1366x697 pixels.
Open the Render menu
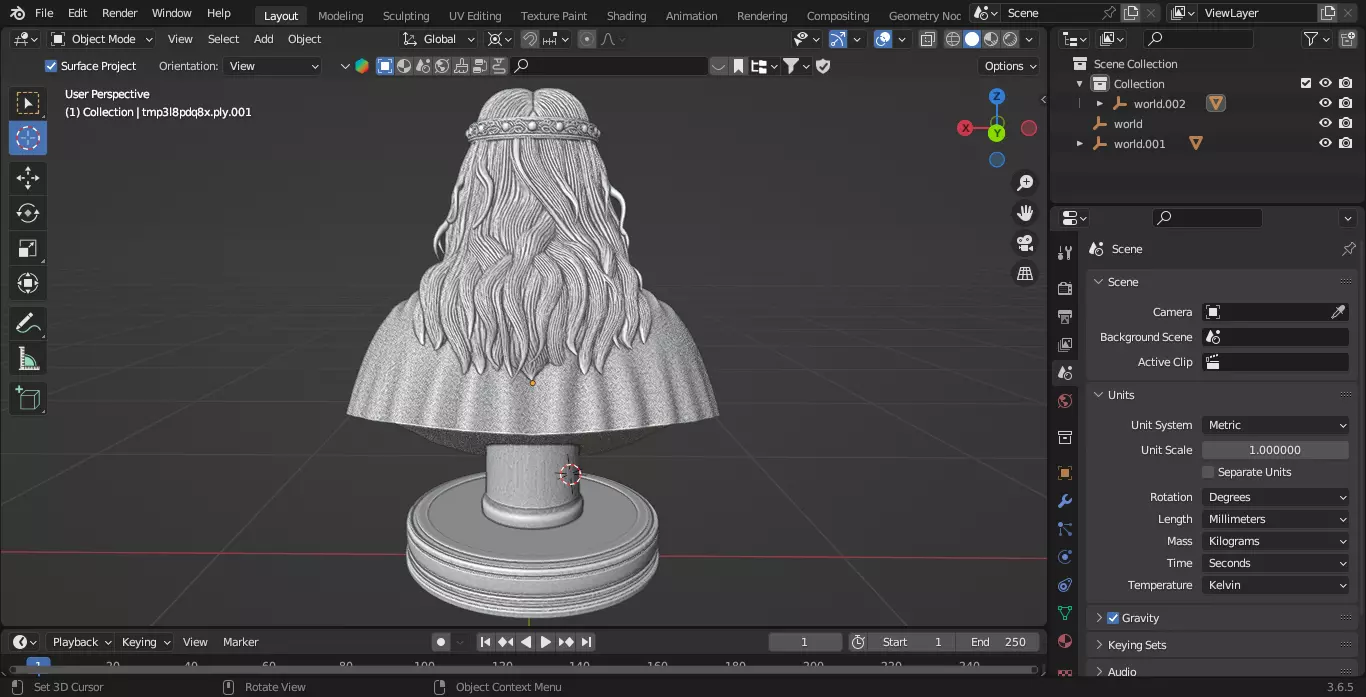click(x=119, y=13)
